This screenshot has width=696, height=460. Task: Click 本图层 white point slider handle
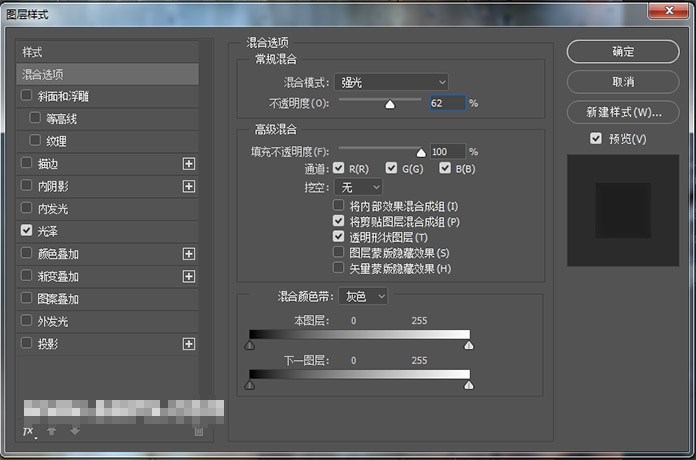click(x=469, y=345)
